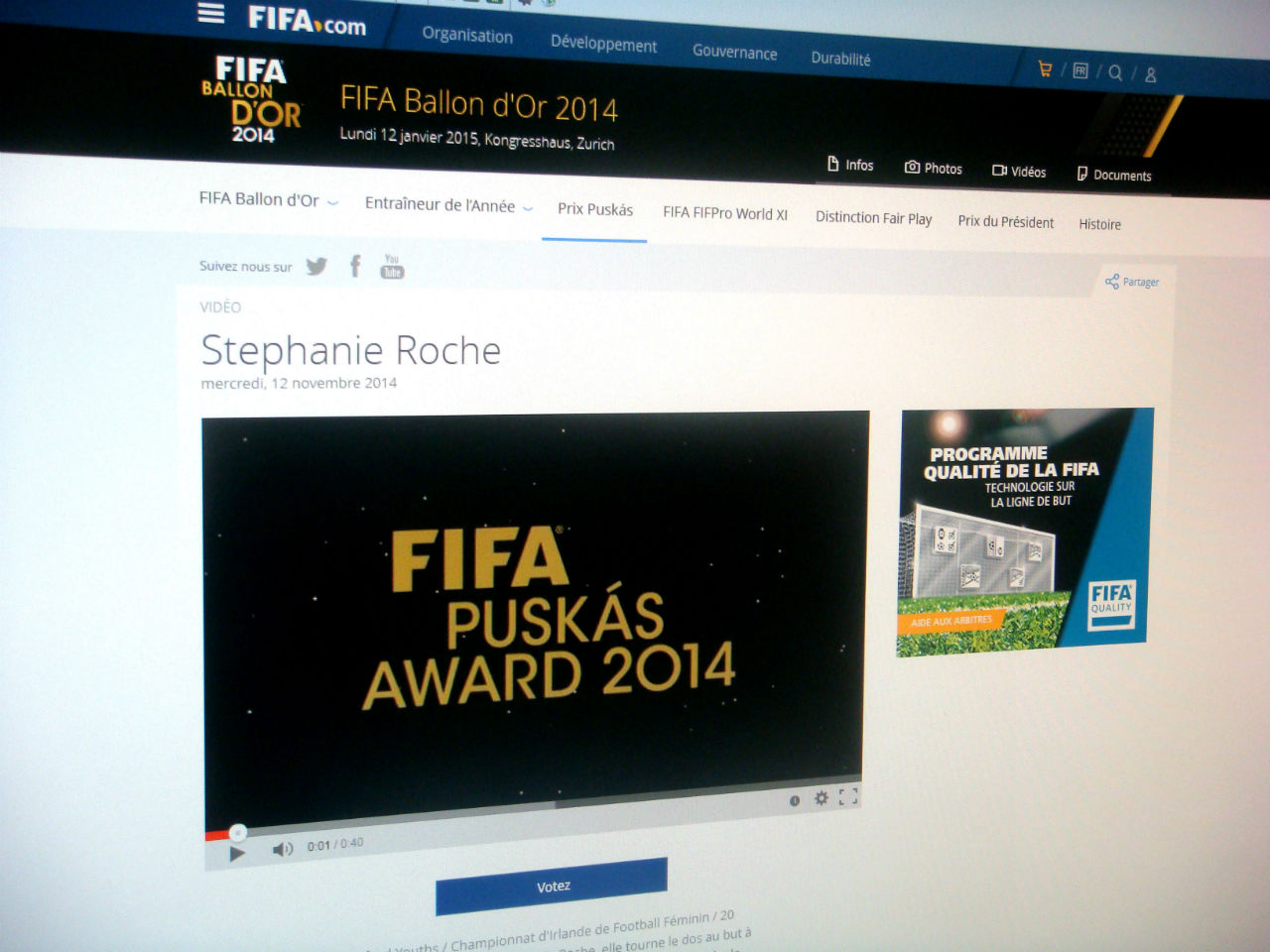Click the Aide aux arbitres ad banner label
1270x952 pixels.
point(952,621)
